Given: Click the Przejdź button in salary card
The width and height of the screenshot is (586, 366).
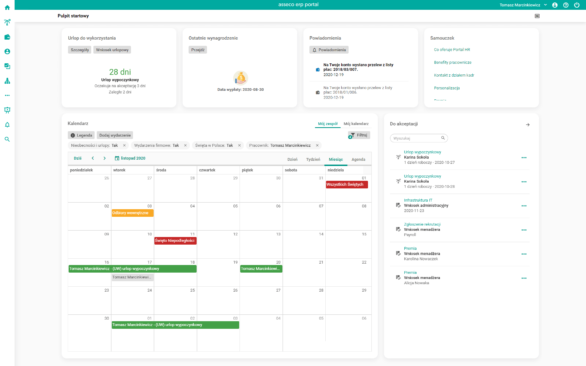Looking at the screenshot, I should [x=198, y=50].
